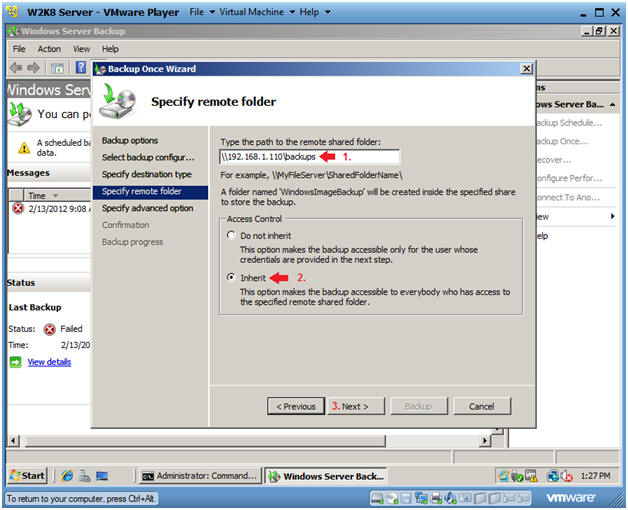628x510 pixels.
Task: Click the Server Manager quick launch icon
Action: coord(85,476)
